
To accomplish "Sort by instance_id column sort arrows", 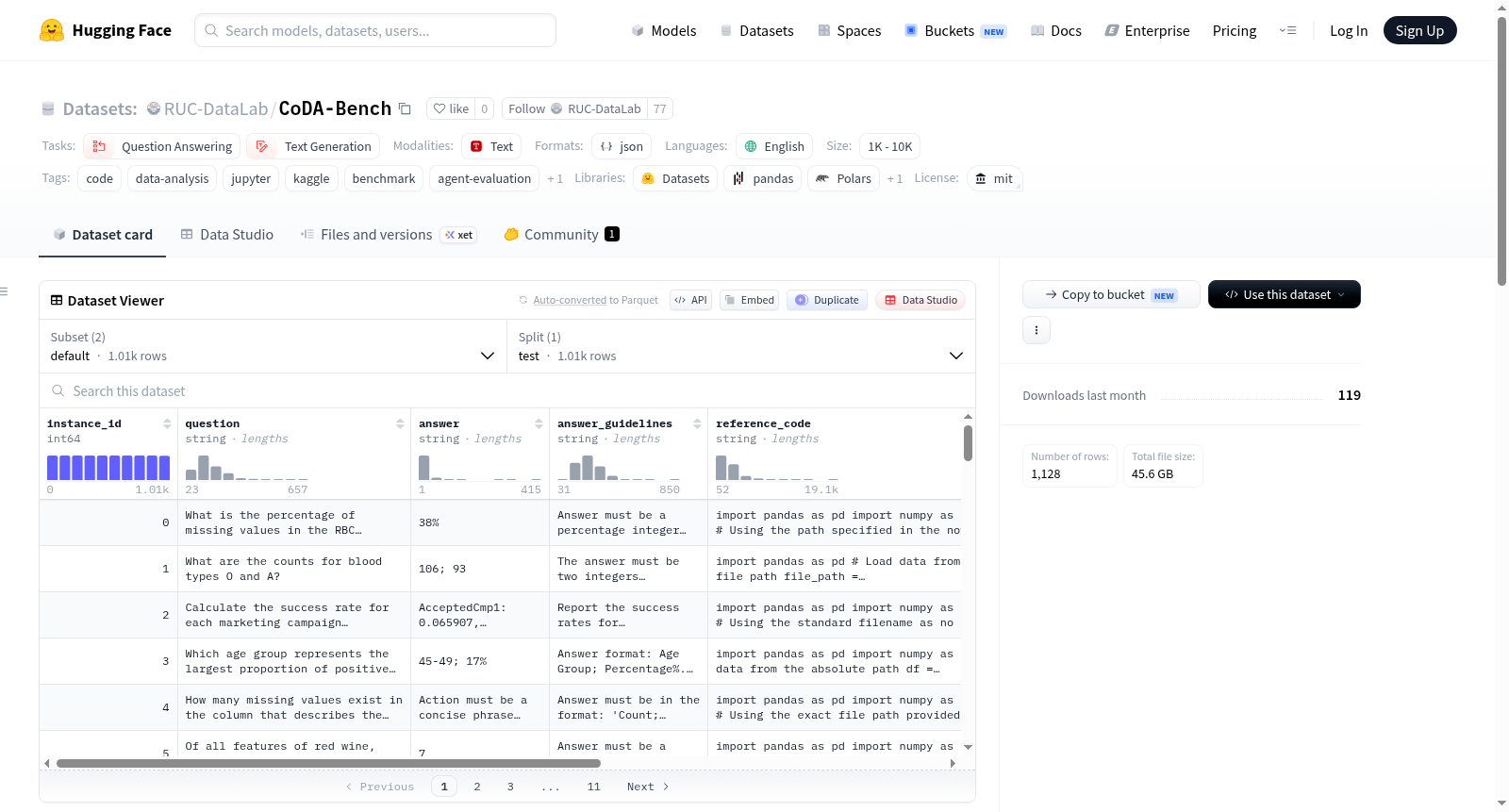I will (x=167, y=423).
